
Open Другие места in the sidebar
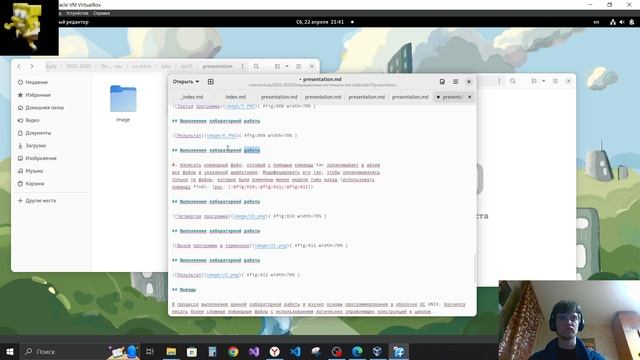pos(37,200)
